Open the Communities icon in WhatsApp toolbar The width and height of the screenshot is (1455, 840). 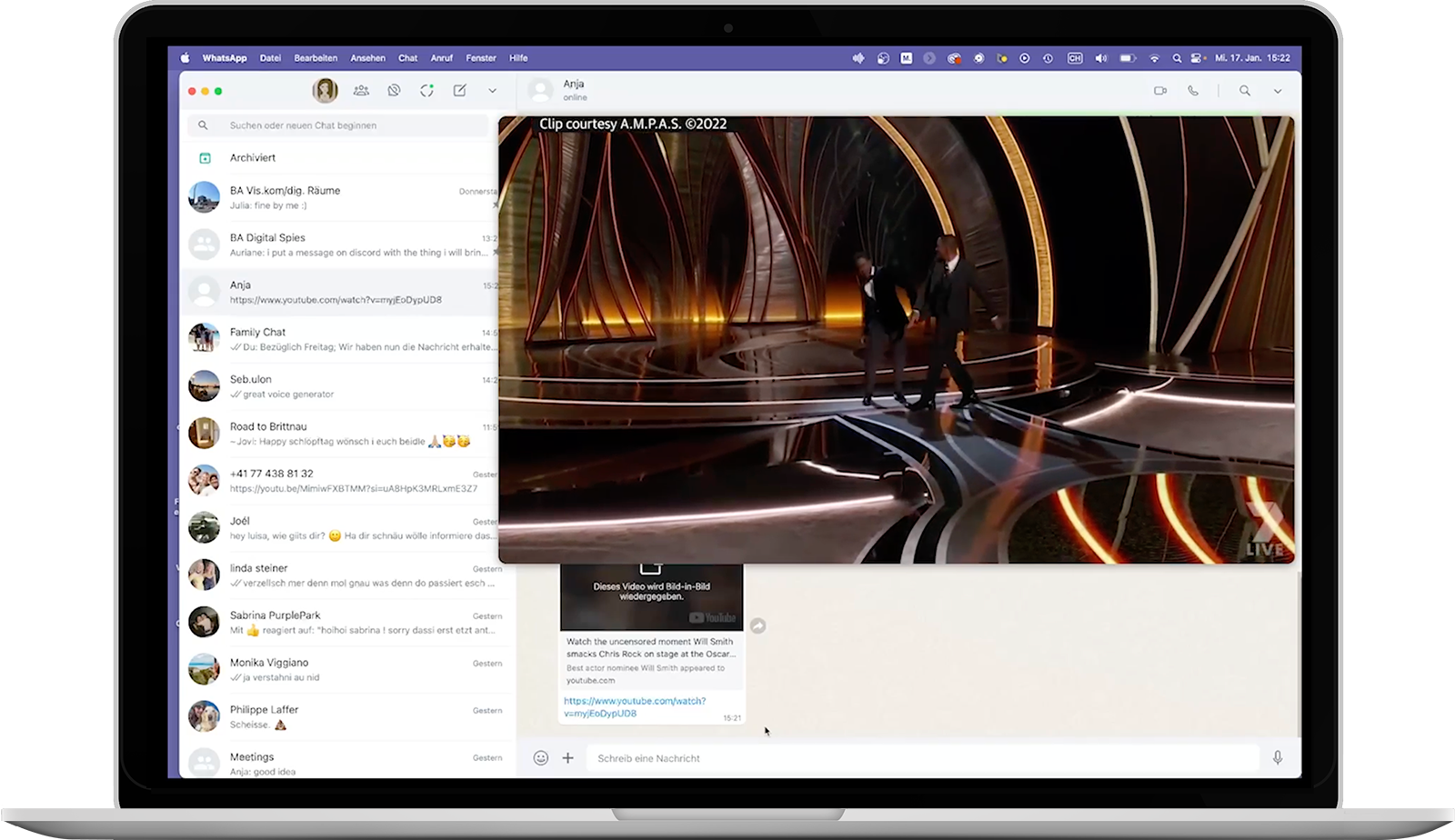(x=361, y=91)
